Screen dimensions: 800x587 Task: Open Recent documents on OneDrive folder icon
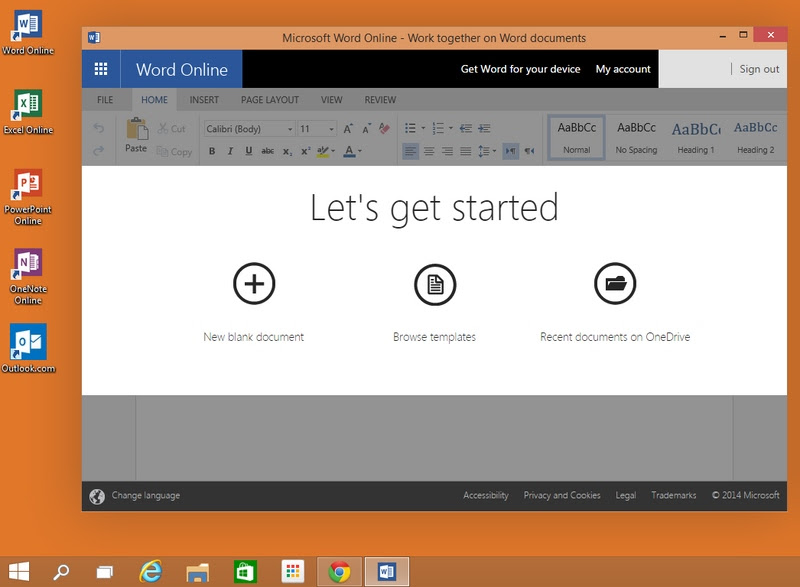[615, 283]
